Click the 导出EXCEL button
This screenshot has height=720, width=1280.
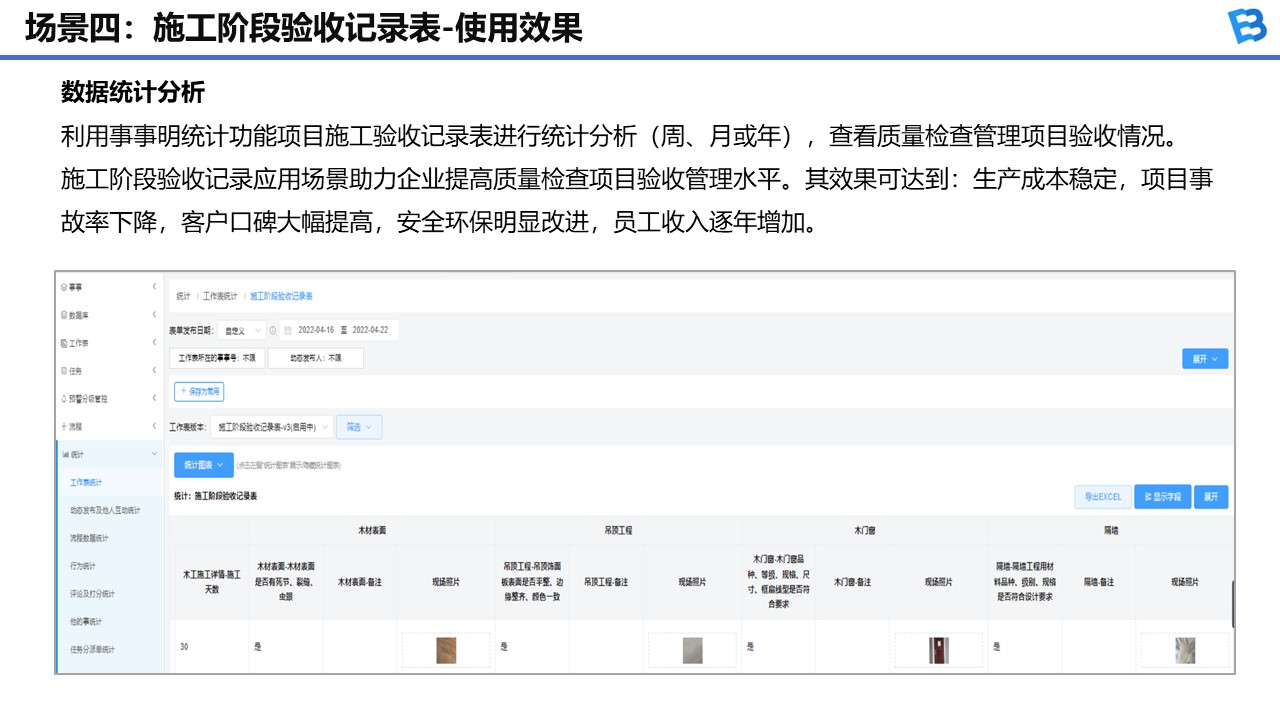[x=1102, y=497]
